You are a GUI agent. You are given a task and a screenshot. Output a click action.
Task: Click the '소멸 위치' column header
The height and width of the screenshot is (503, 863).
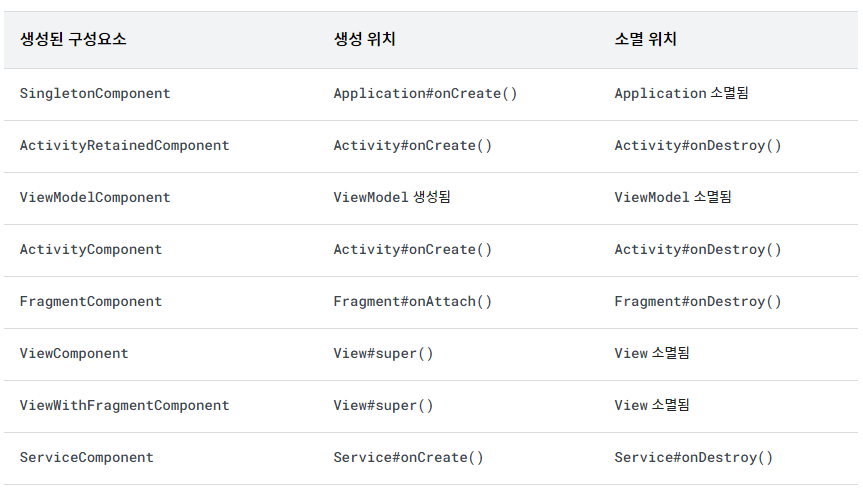point(645,39)
